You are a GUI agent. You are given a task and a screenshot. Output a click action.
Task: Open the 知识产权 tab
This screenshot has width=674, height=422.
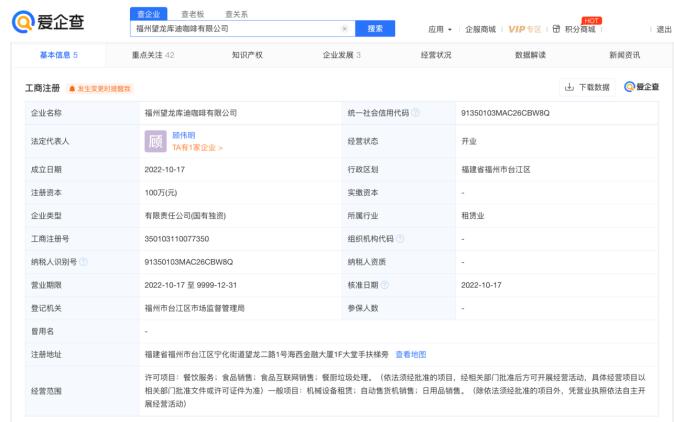pos(247,54)
